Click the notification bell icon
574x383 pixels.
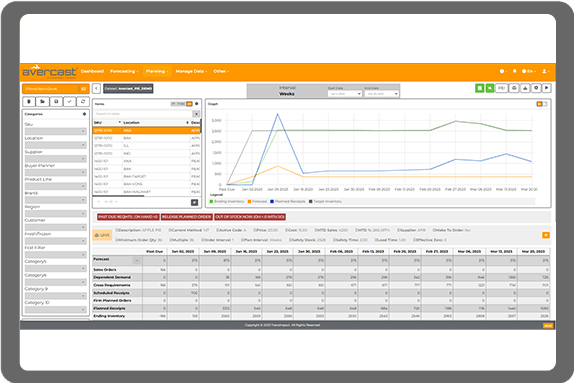click(x=514, y=71)
